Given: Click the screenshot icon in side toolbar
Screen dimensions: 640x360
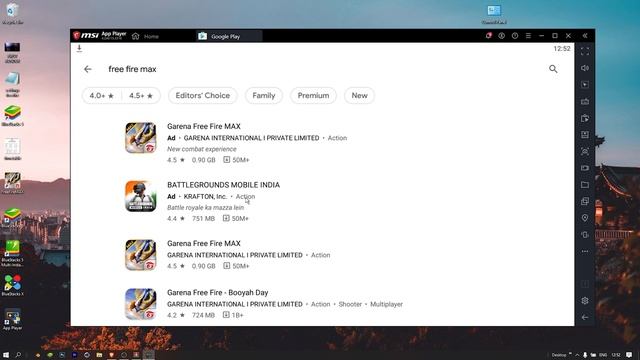Looking at the screenshot, I should (x=585, y=151).
